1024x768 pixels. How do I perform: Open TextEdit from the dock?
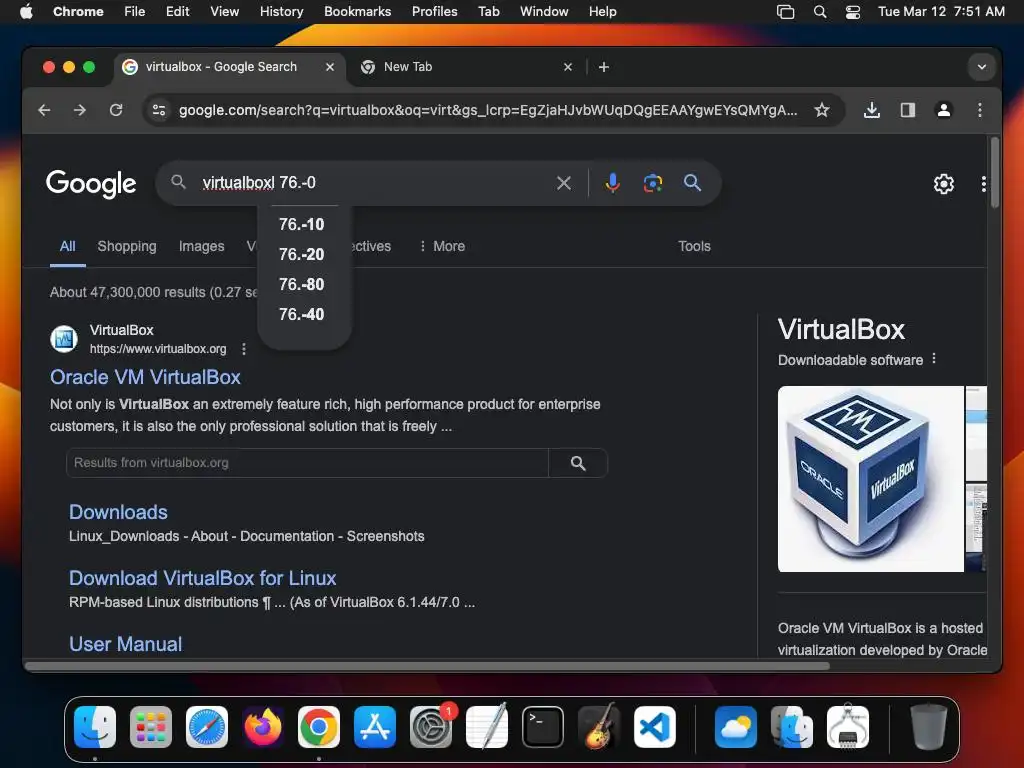pyautogui.click(x=487, y=727)
